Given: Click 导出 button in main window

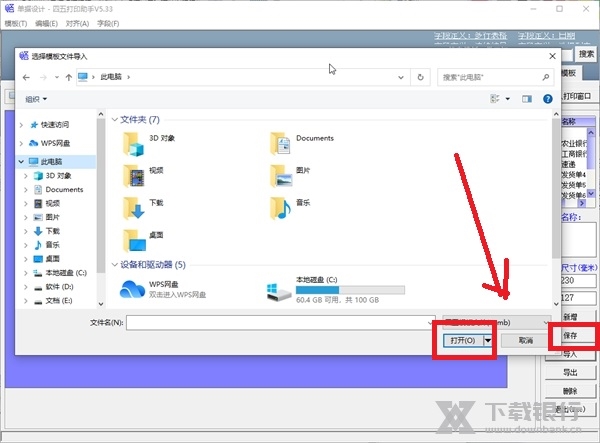Looking at the screenshot, I should pos(570,373).
